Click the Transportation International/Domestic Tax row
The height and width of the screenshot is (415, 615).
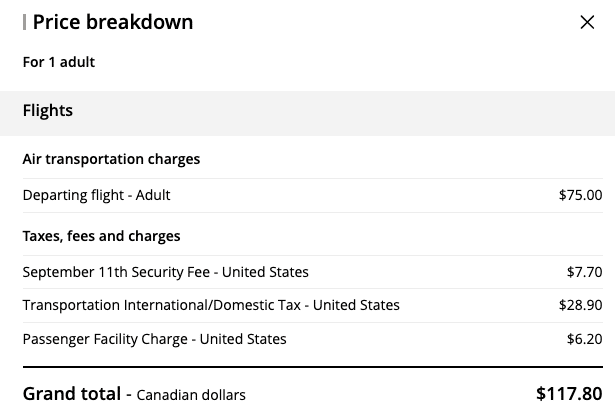coord(211,305)
